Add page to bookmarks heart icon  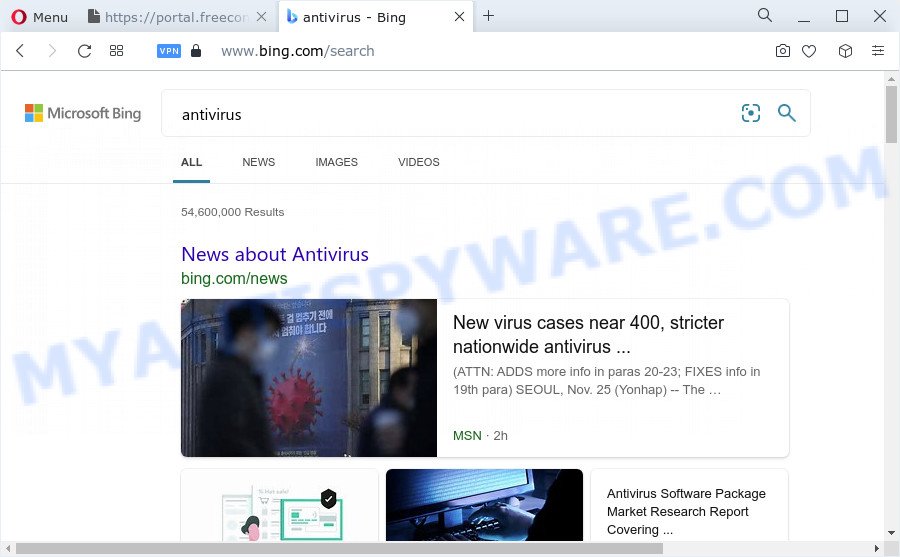809,51
